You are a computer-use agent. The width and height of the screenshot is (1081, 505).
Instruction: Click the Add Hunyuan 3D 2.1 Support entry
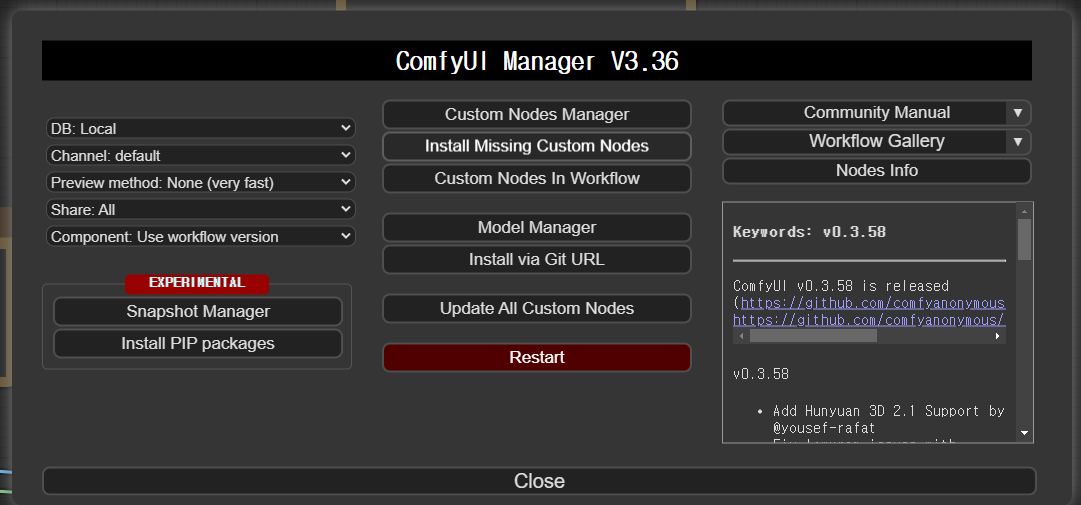889,411
